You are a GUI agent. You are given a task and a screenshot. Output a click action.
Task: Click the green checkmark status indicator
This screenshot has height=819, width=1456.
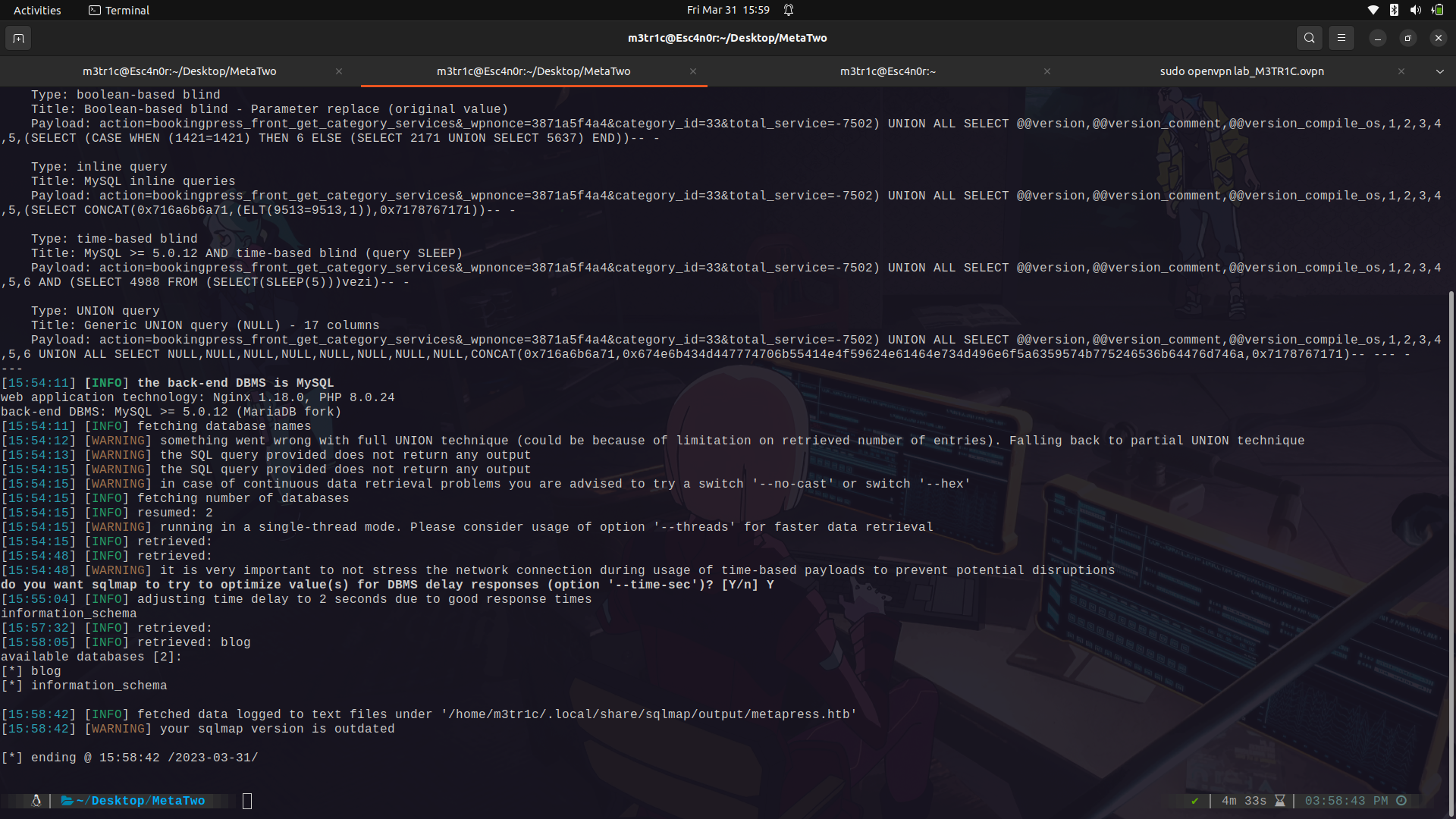tap(1194, 801)
